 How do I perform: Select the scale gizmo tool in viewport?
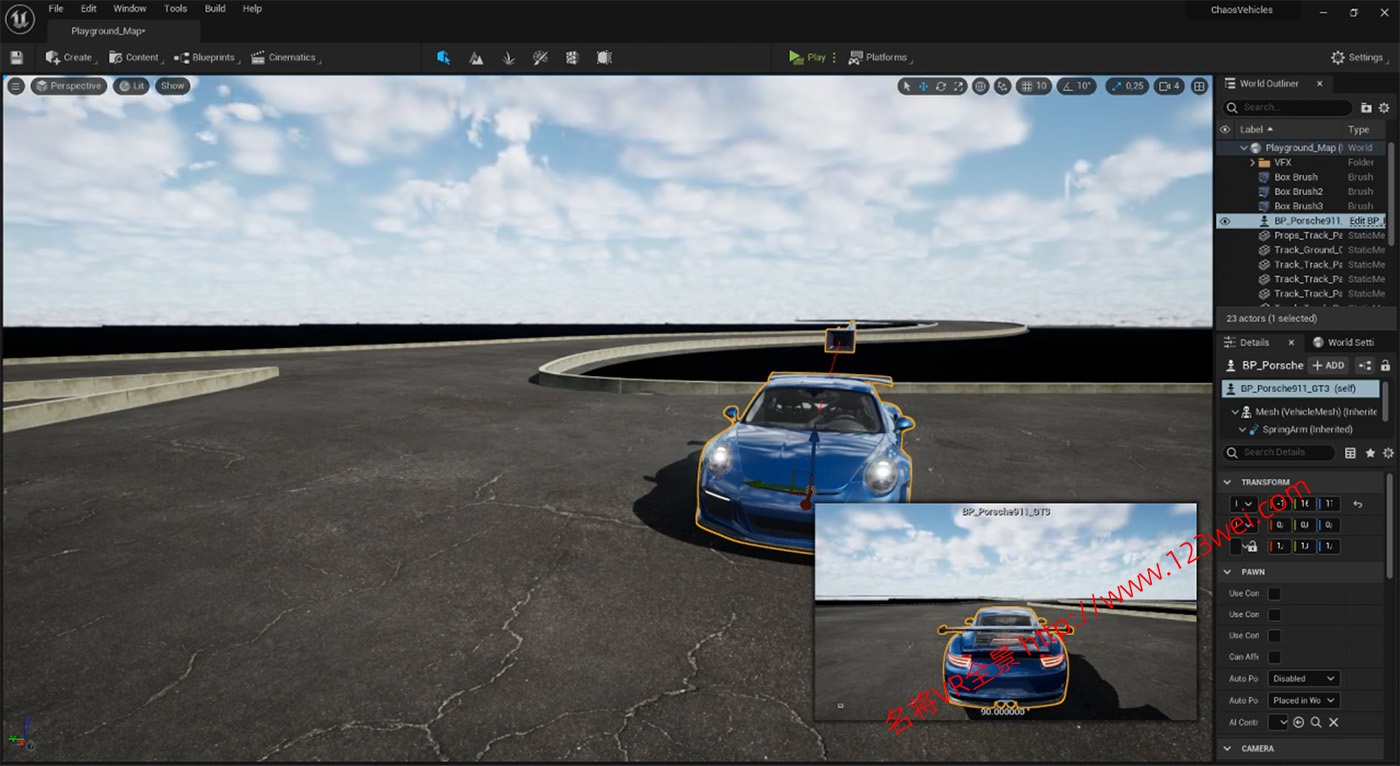tap(959, 86)
